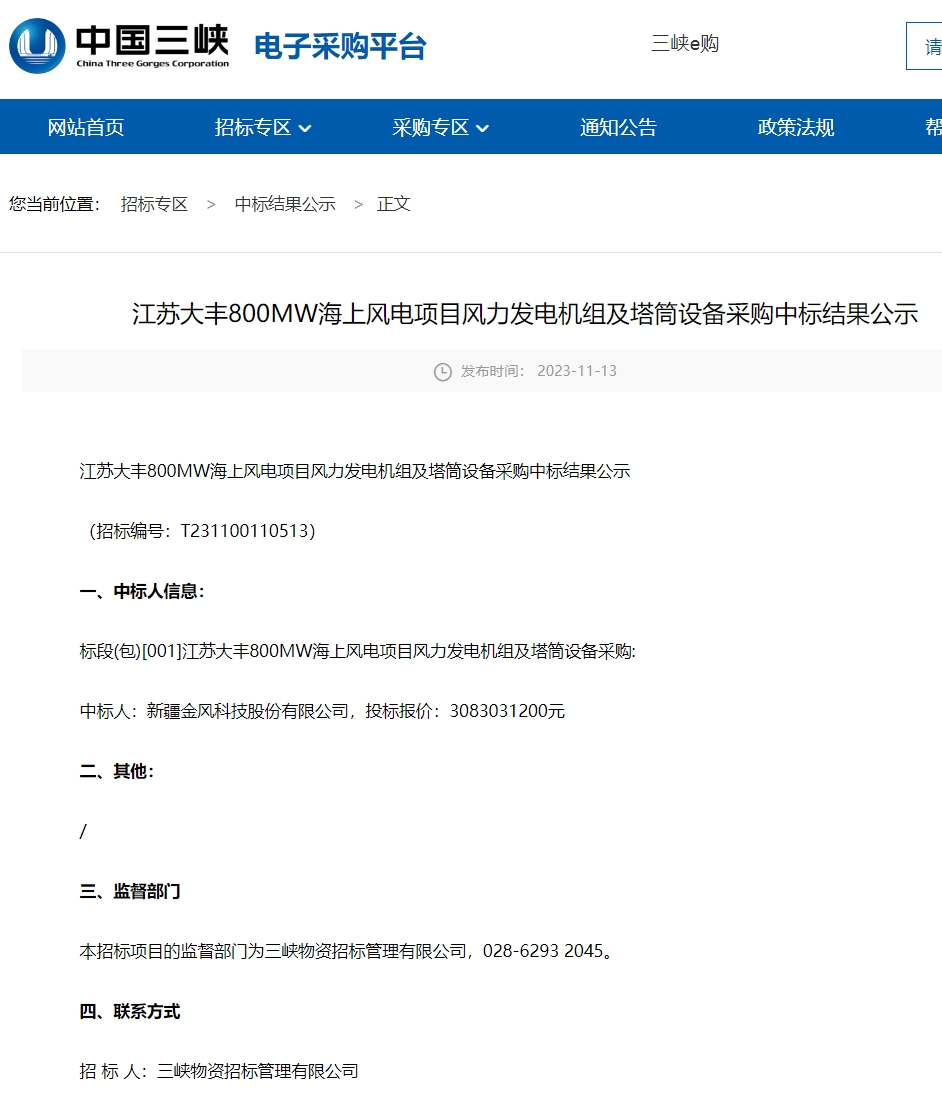Click the 三、监督部门 heading
Viewport: 942px width, 1095px height.
pyautogui.click(x=130, y=891)
